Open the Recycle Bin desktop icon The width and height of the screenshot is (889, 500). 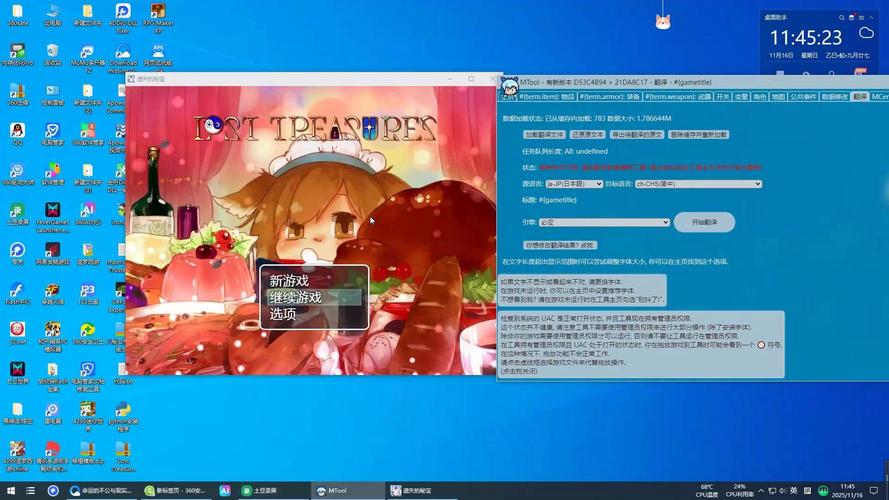[x=52, y=55]
